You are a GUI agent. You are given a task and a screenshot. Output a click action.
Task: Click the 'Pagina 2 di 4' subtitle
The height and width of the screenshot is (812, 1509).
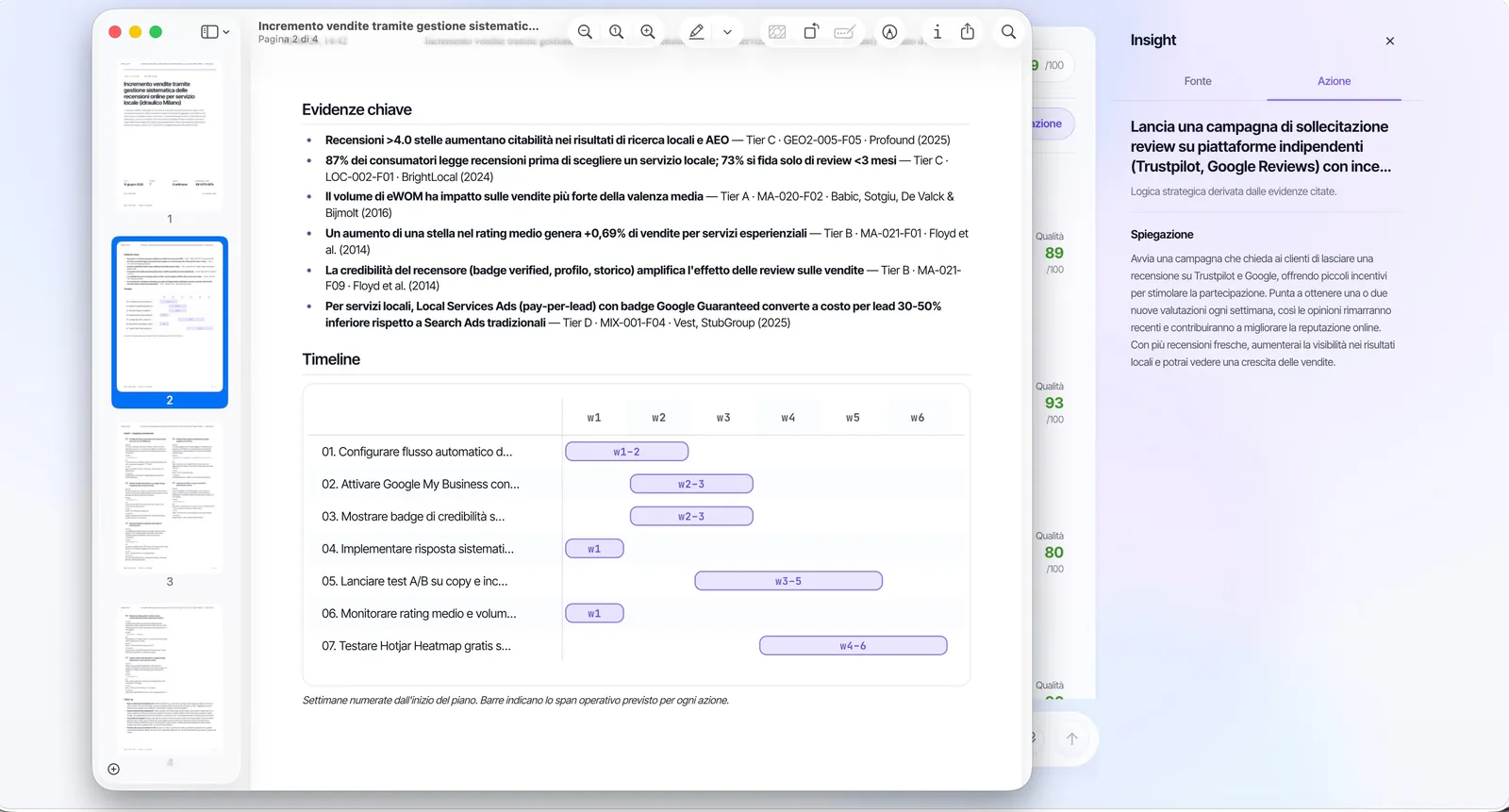(x=289, y=40)
